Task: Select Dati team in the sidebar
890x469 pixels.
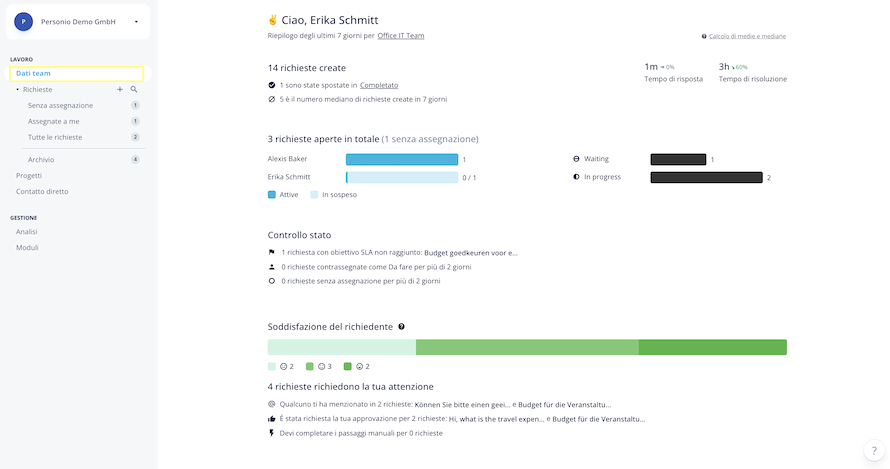Action: 77,73
